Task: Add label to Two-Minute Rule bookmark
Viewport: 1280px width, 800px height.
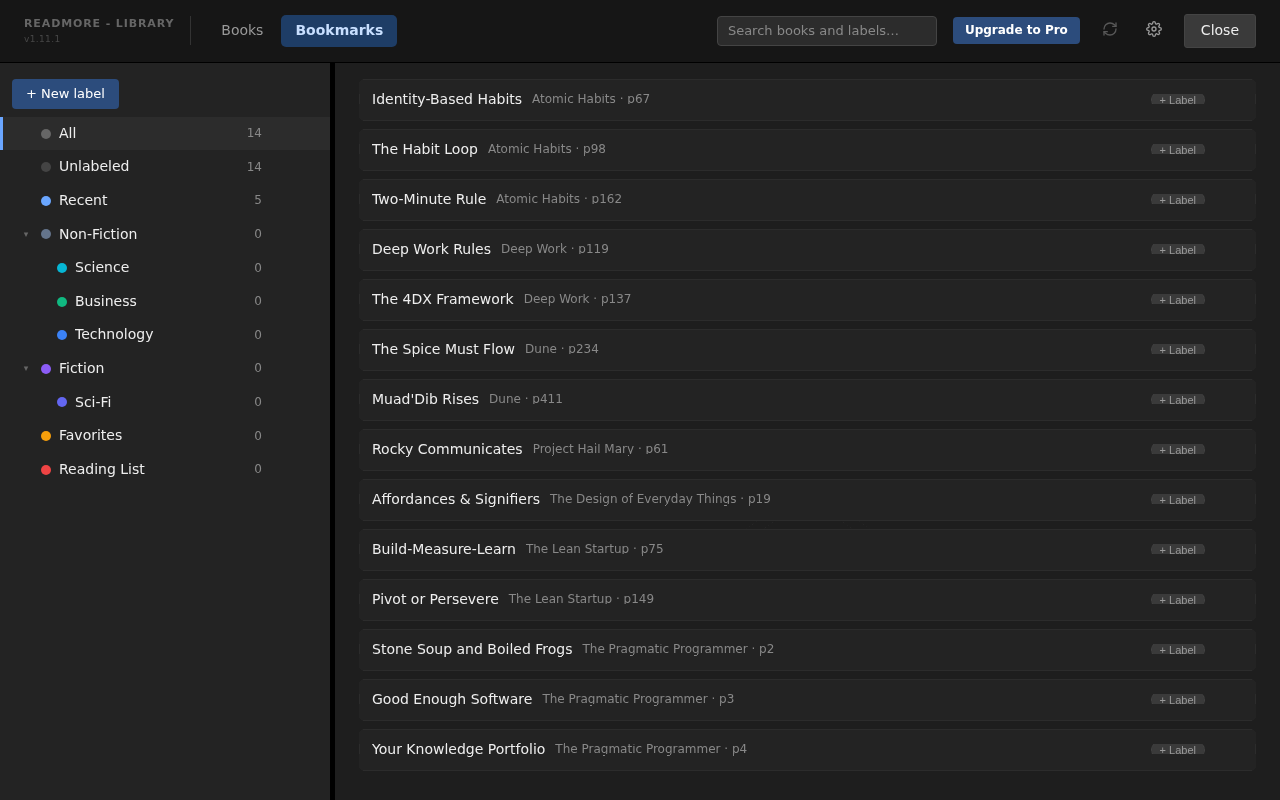Action: tap(1178, 200)
